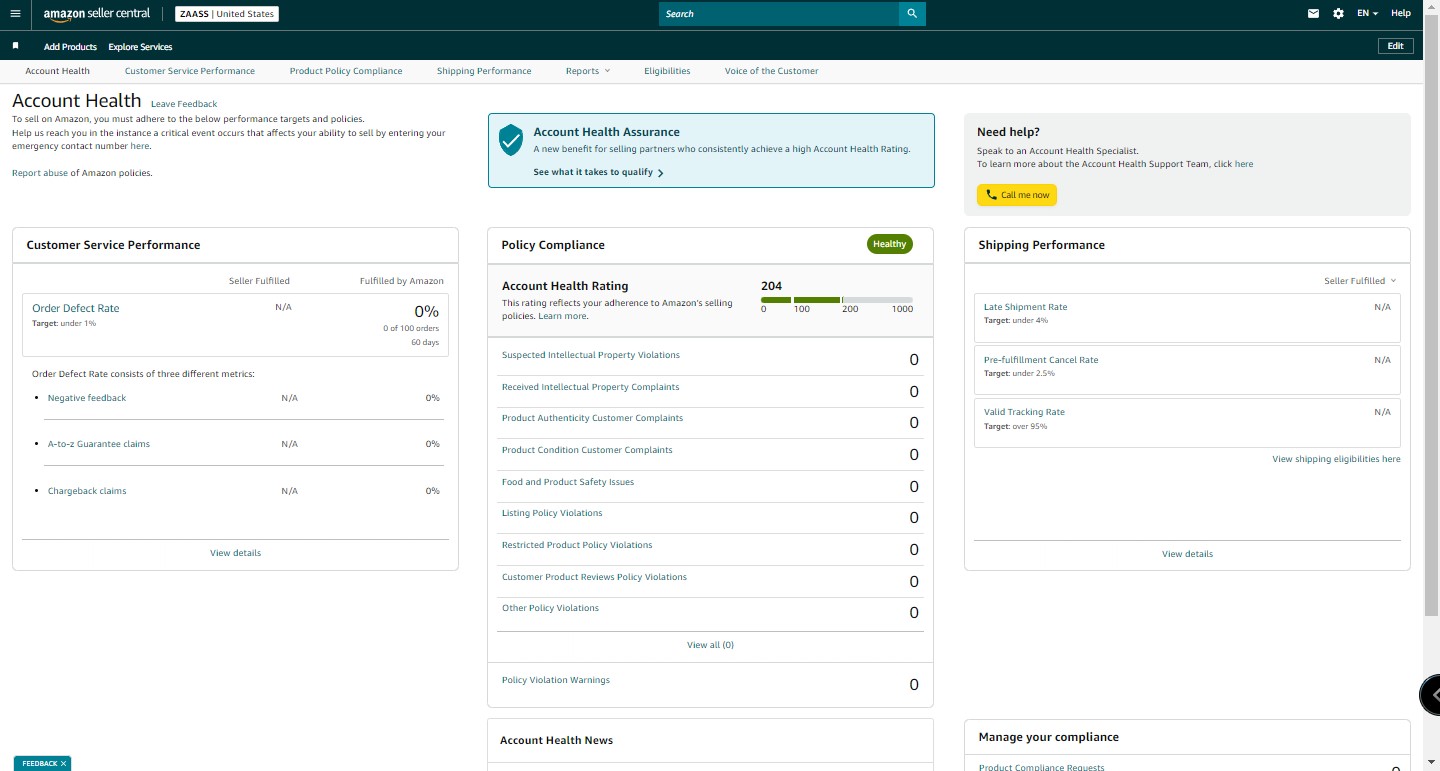Open the messages mail icon
This screenshot has width=1440, height=771.
point(1313,14)
